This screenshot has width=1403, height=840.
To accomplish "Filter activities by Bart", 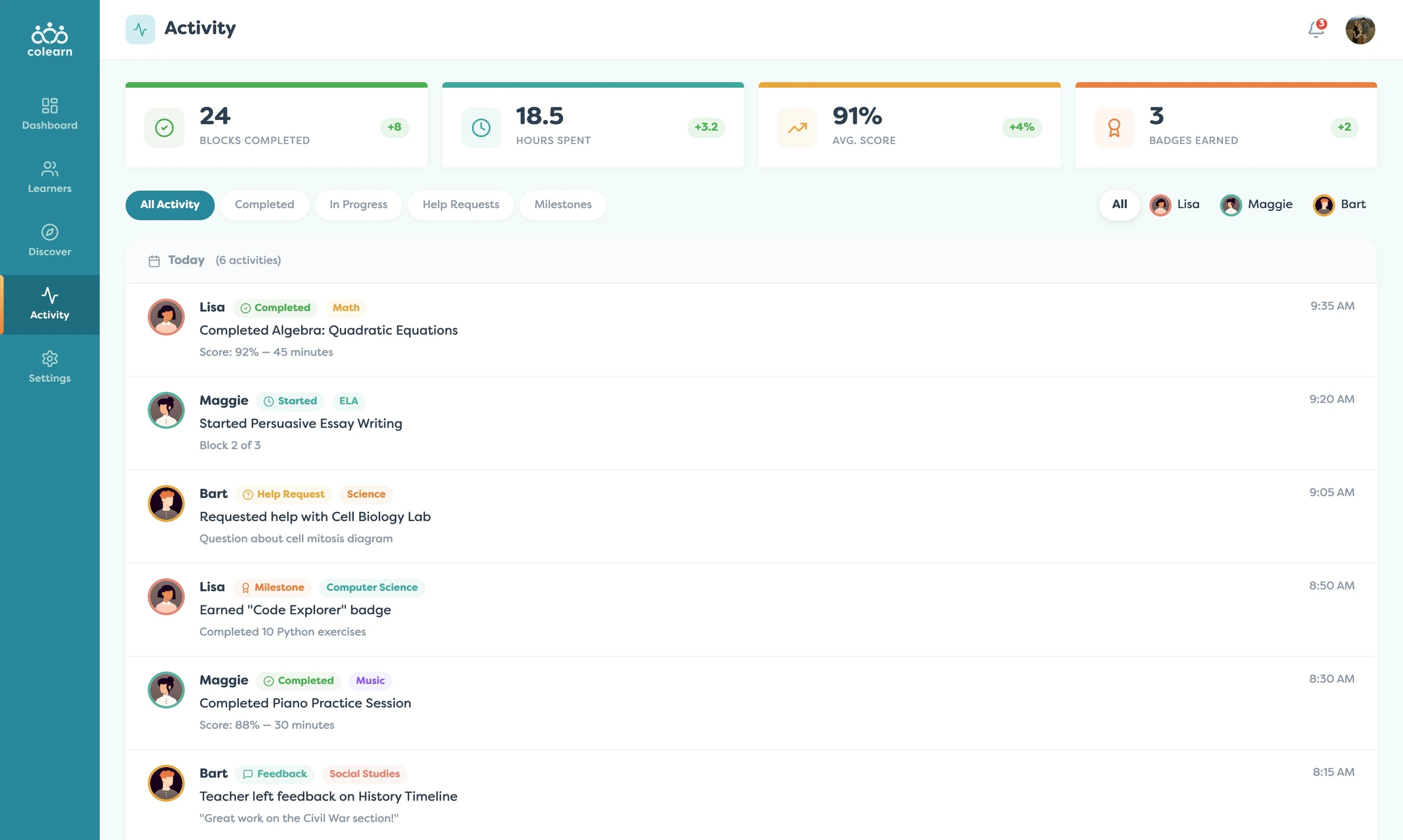I will (1339, 204).
